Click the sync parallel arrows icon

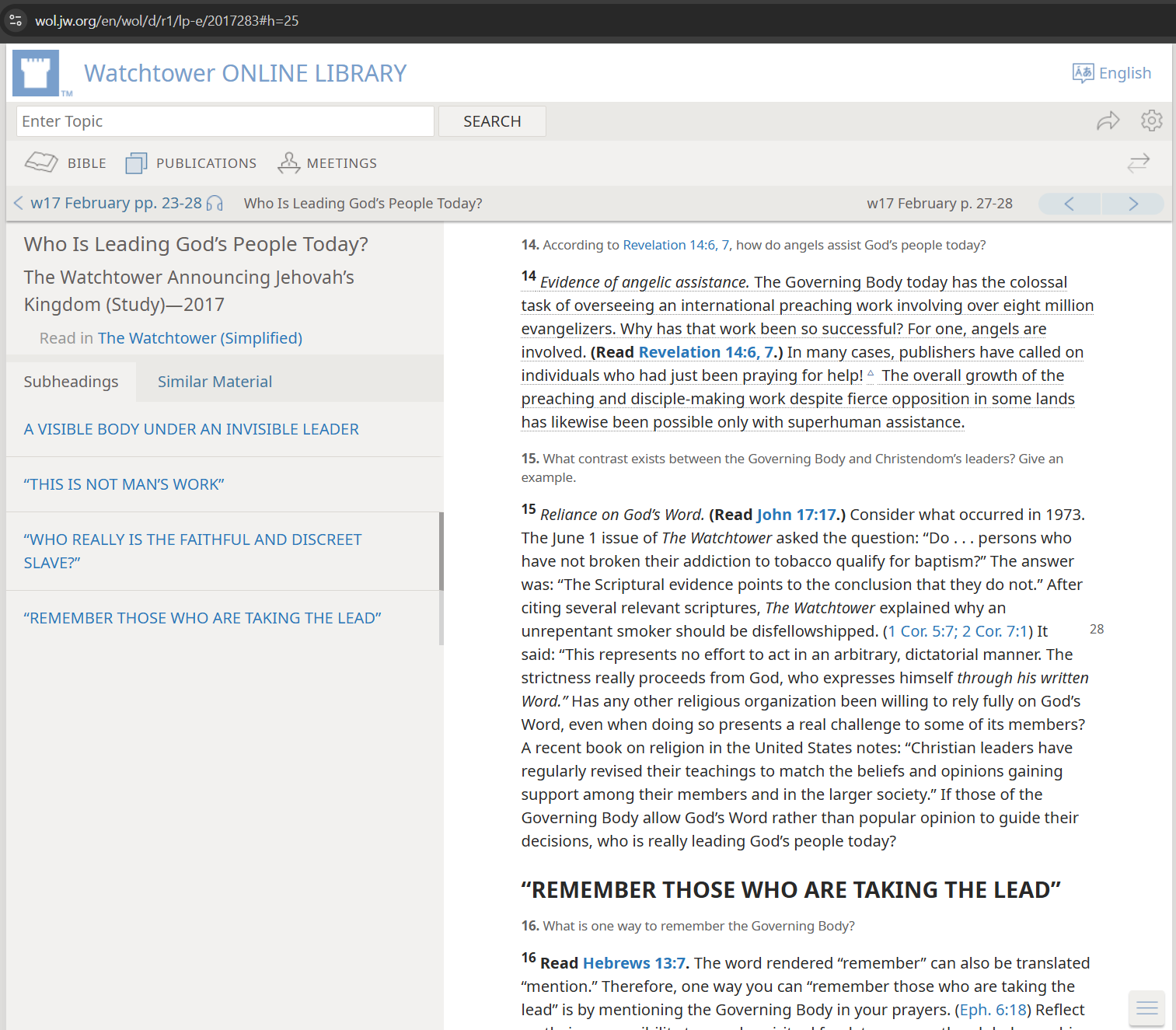click(1138, 163)
